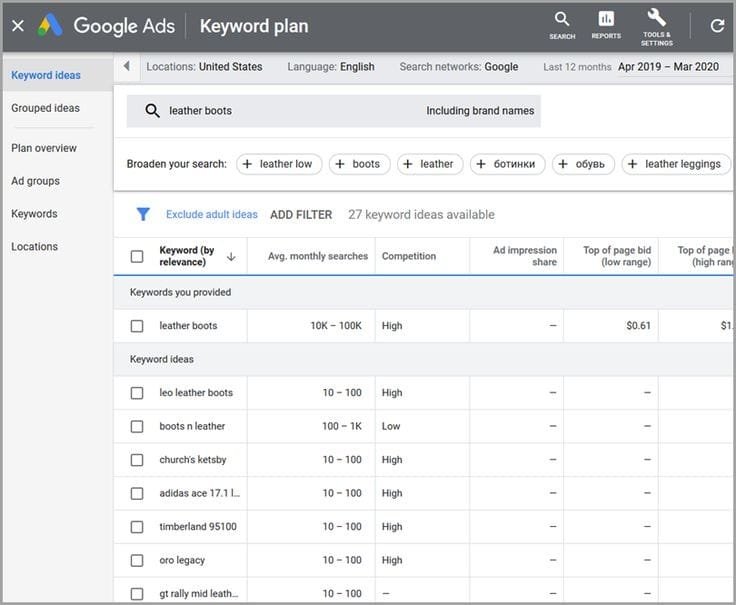Click the filter funnel icon

click(x=143, y=214)
